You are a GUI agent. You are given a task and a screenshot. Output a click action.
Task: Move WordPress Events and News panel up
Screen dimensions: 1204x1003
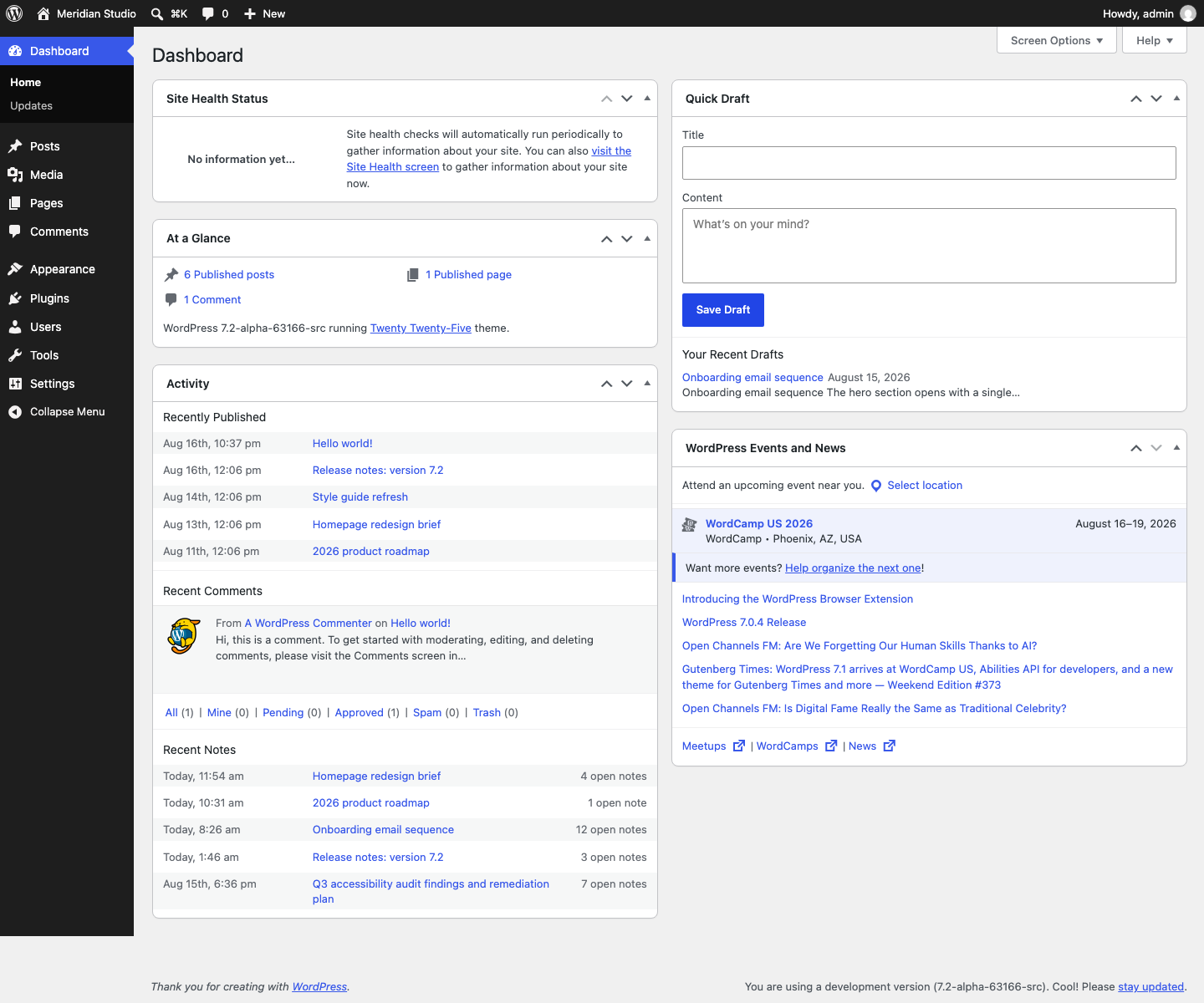click(x=1136, y=448)
